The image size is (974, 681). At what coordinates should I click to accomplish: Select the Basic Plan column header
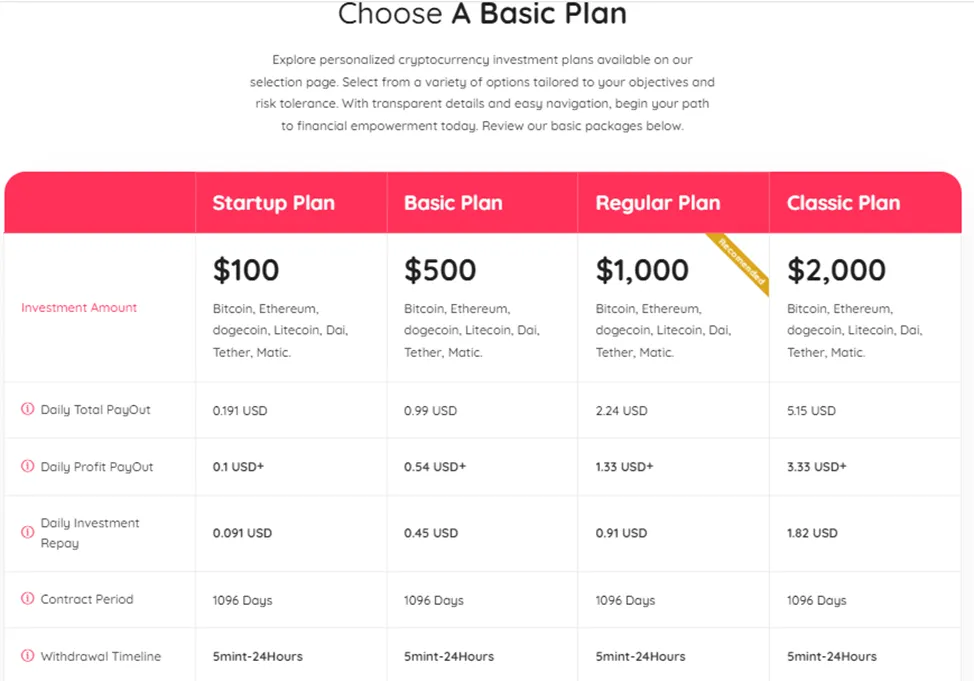pyautogui.click(x=453, y=203)
